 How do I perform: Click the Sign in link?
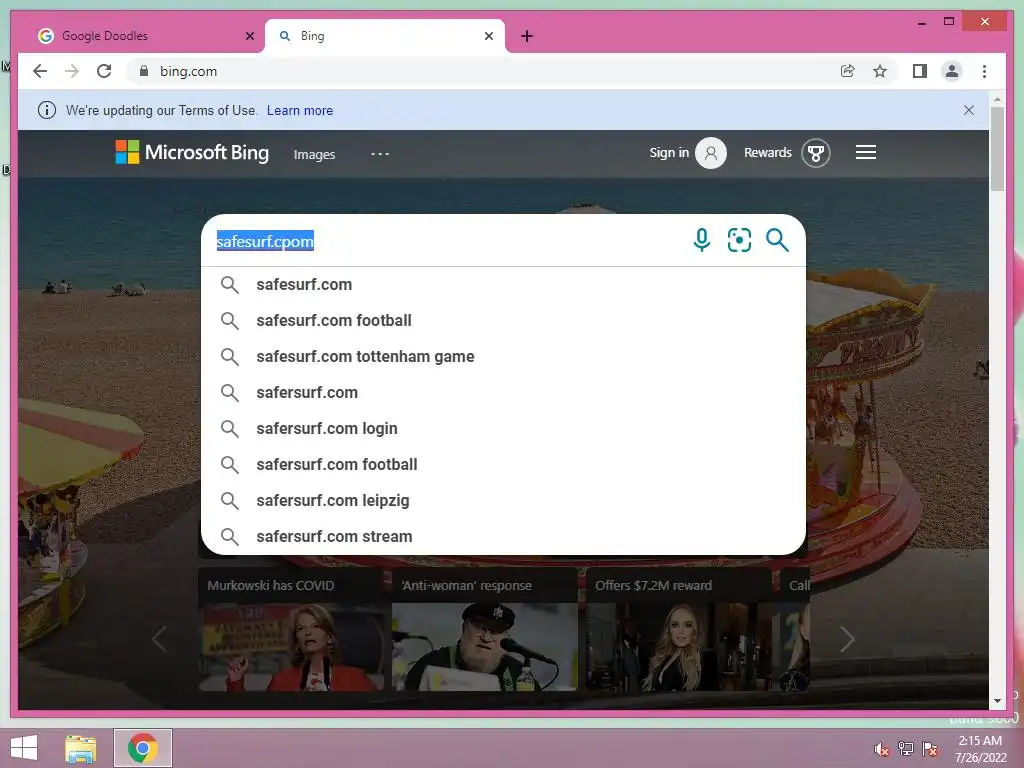[669, 152]
